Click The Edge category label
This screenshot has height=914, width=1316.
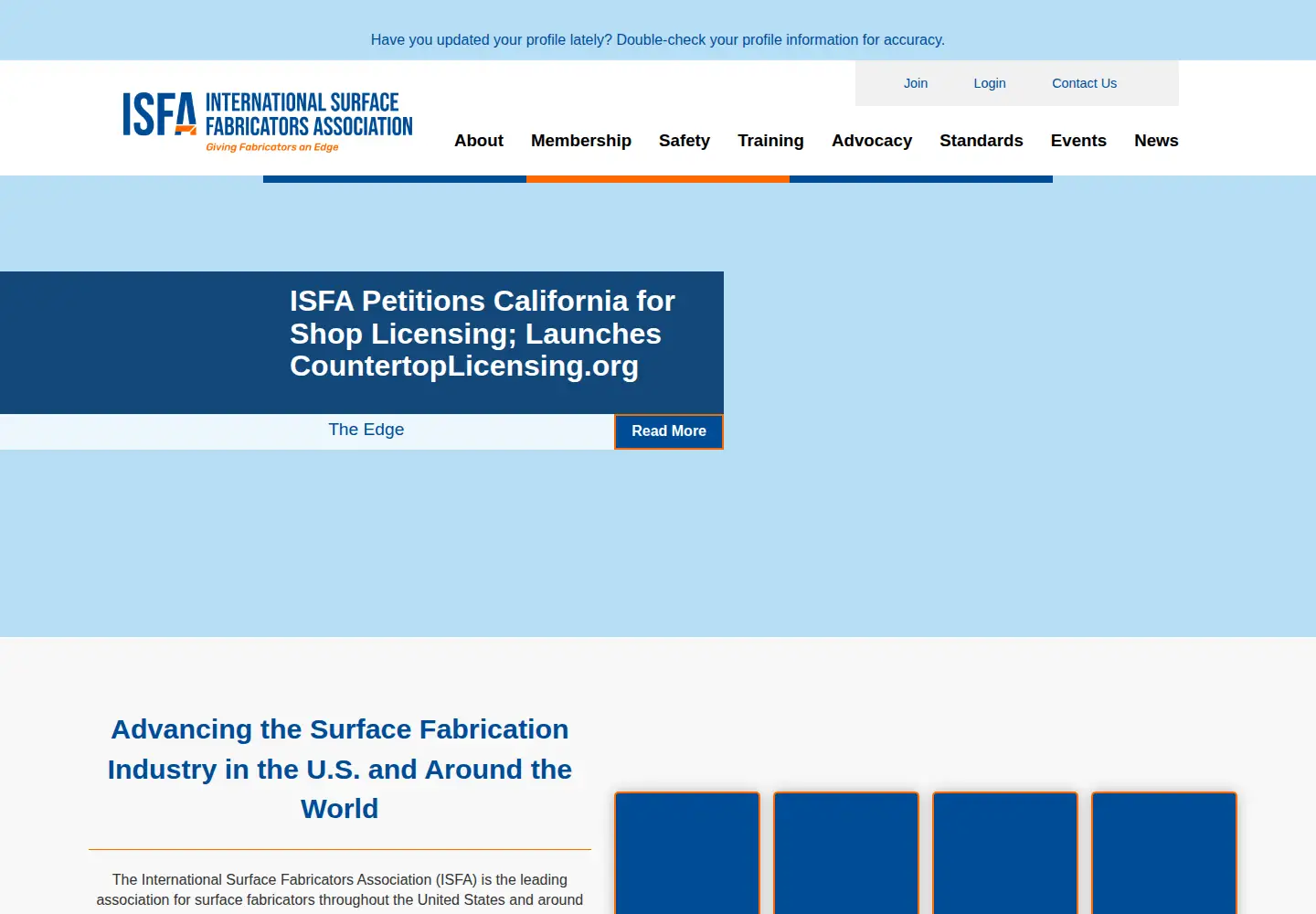pyautogui.click(x=366, y=430)
